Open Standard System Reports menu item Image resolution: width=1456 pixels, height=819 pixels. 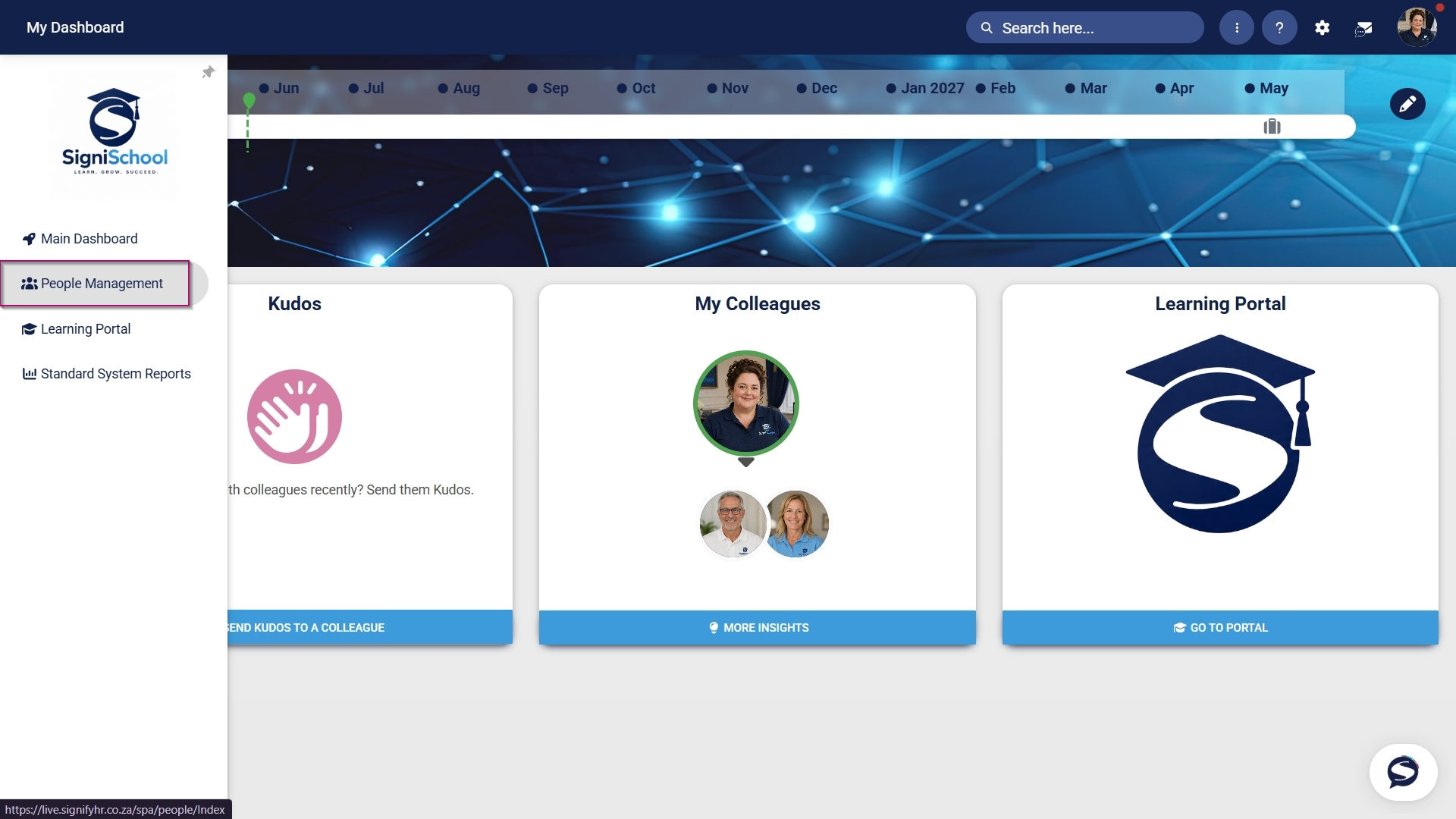tap(106, 374)
